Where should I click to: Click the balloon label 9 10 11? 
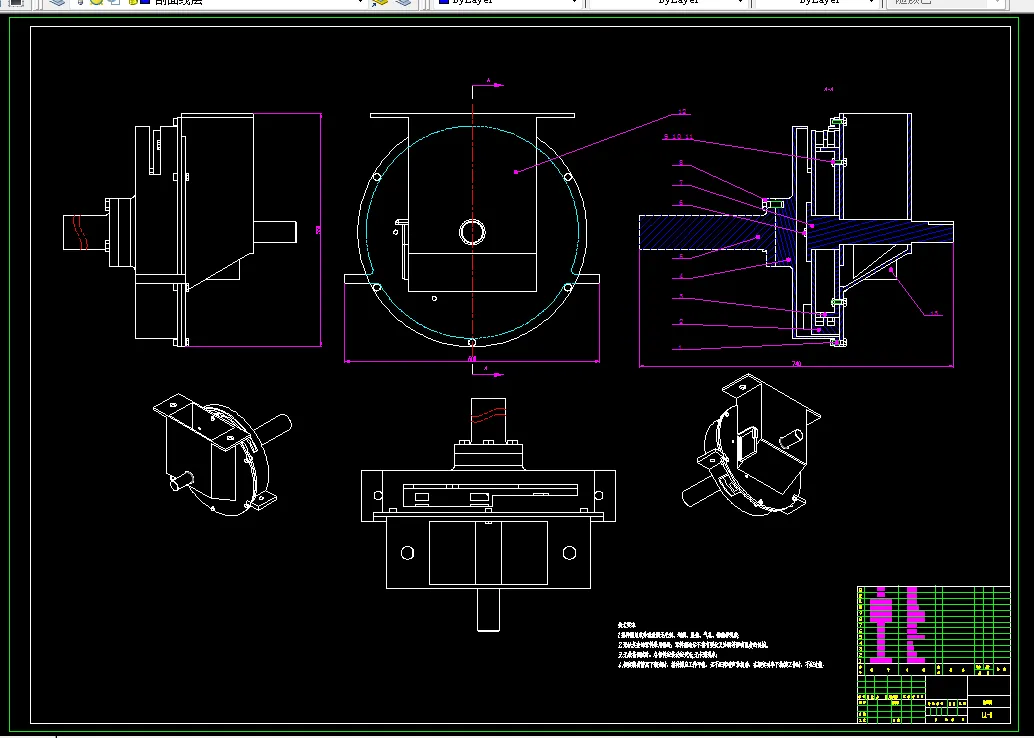coord(678,137)
